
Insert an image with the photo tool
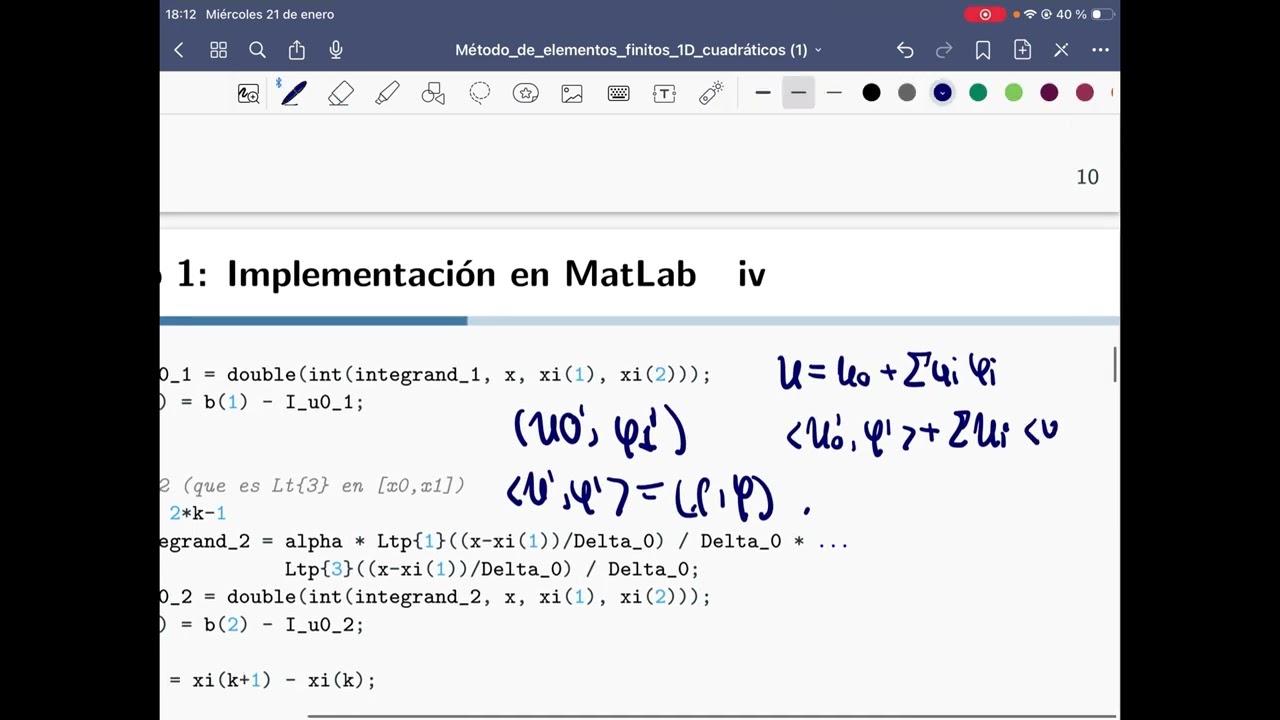click(x=572, y=93)
